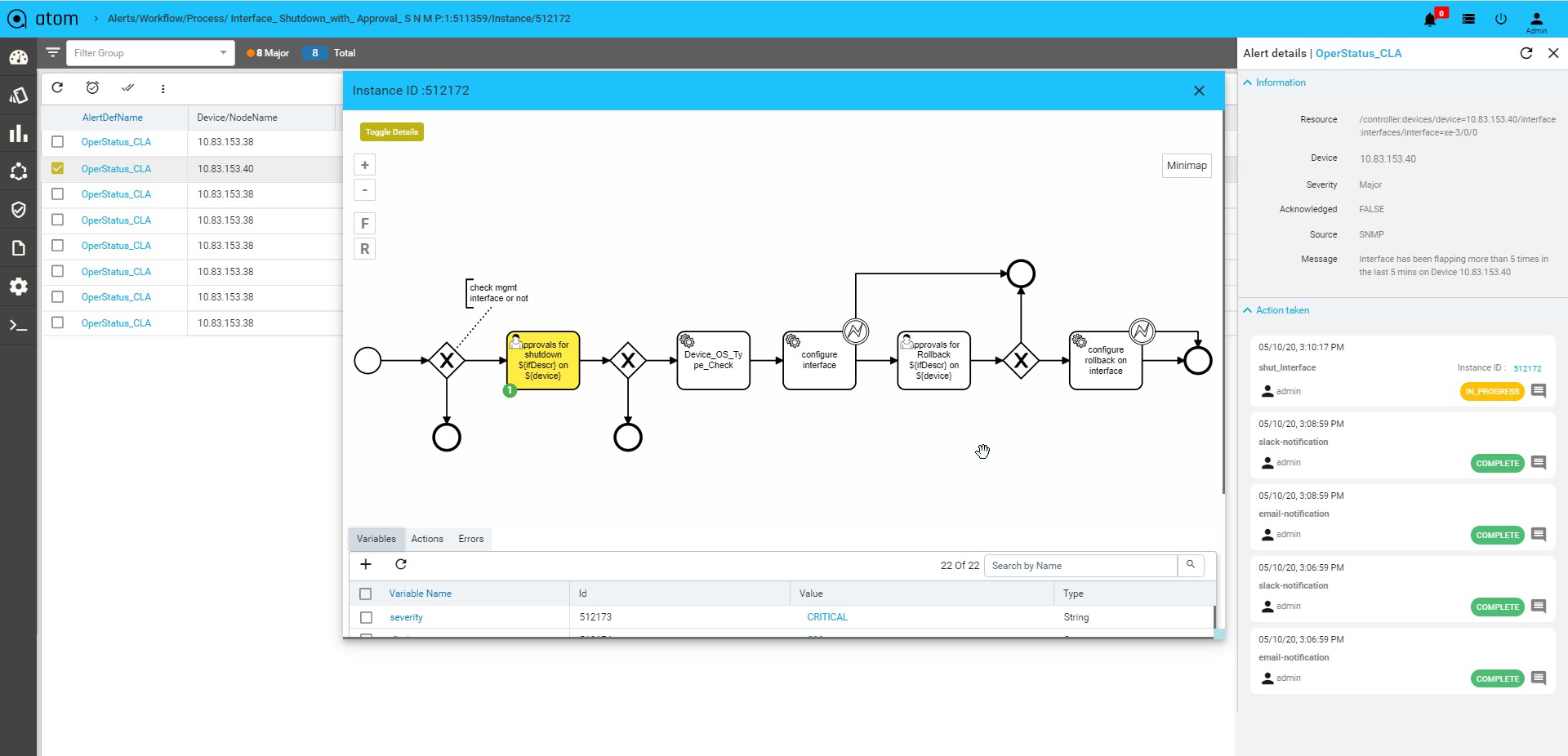Close the Alert details panel

1554,53
